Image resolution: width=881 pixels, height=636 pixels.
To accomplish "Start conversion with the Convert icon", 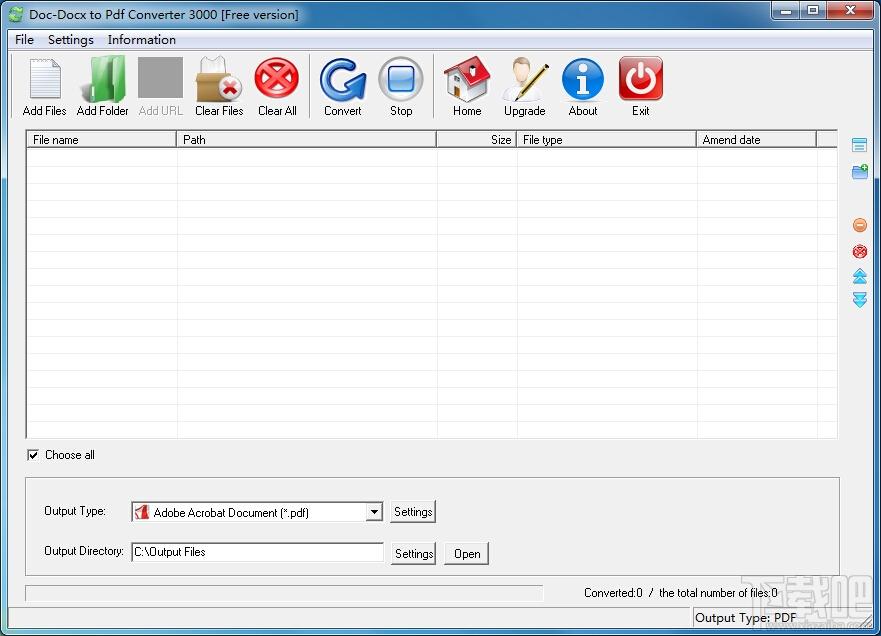I will pos(343,79).
